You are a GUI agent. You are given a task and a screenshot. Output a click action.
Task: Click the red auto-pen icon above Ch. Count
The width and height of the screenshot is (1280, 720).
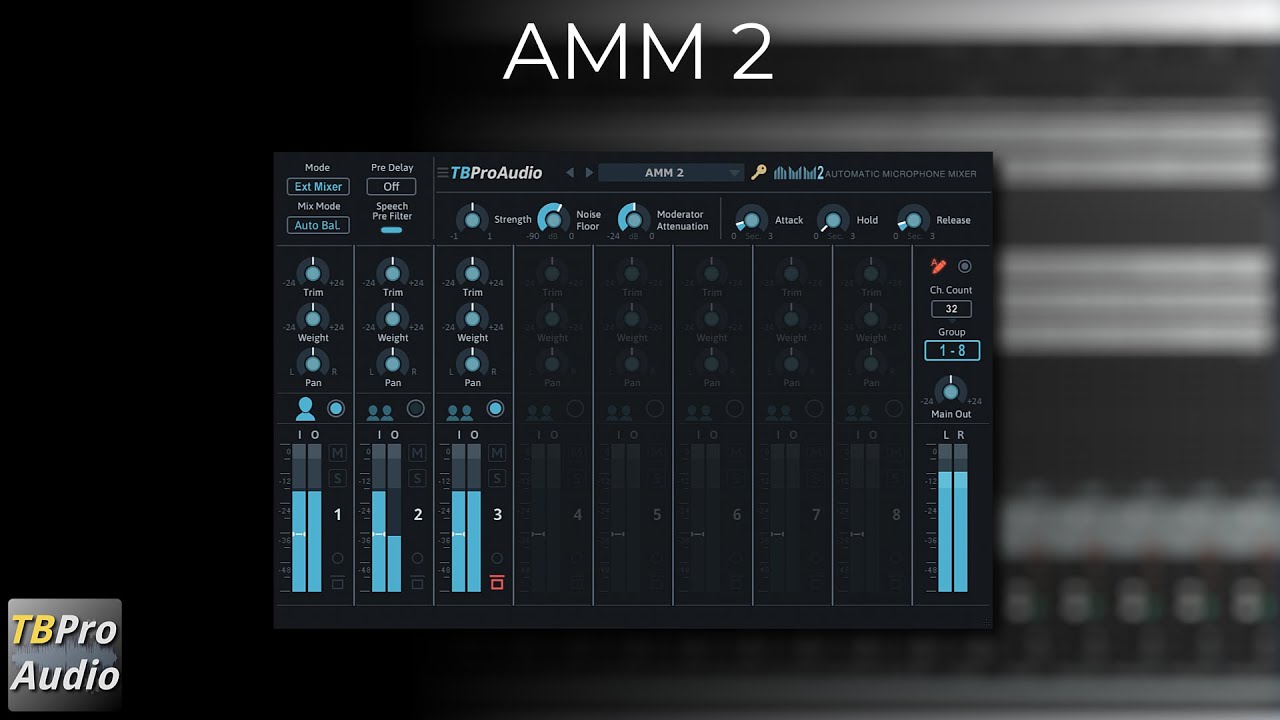938,266
